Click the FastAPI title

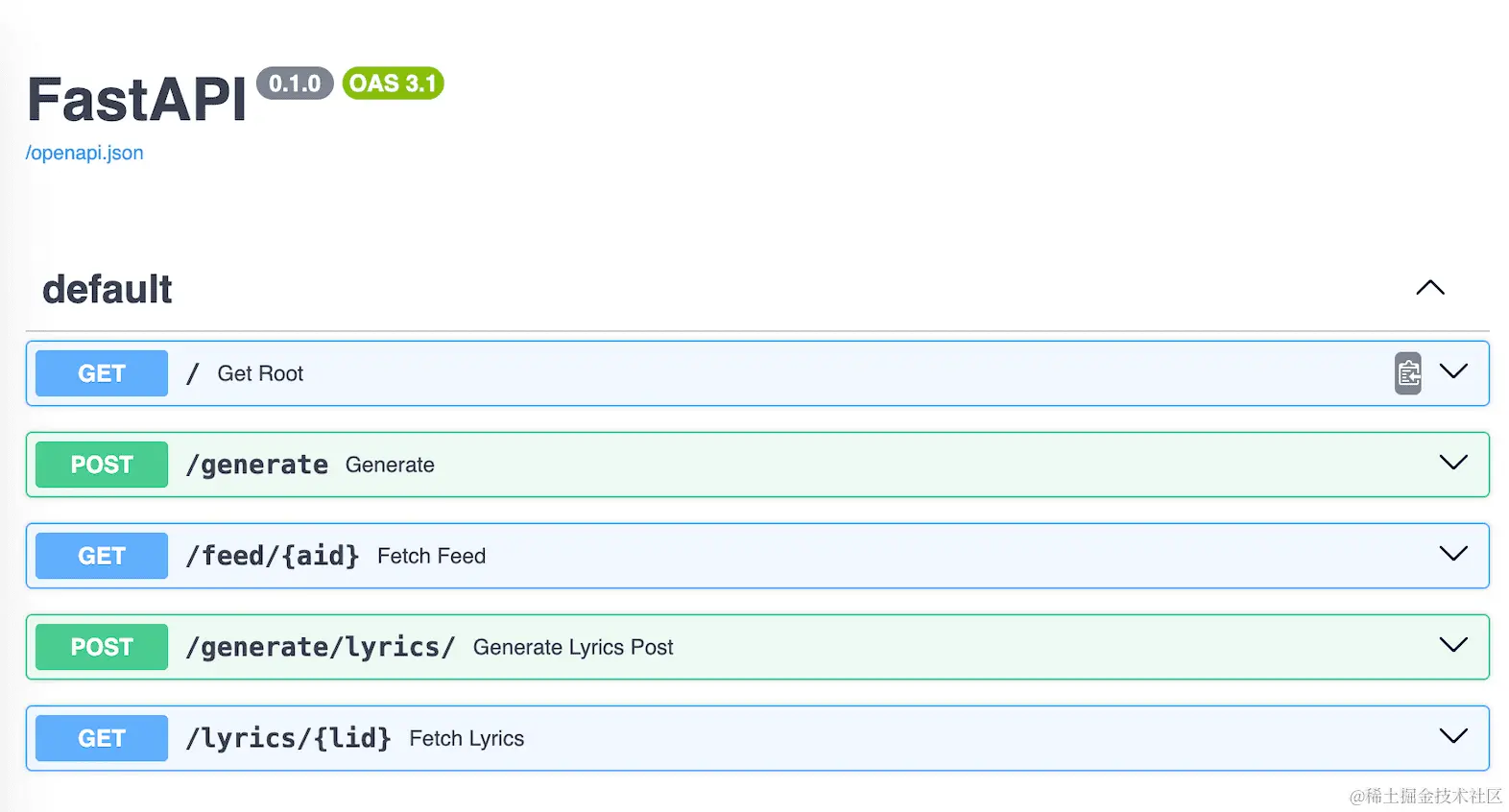(x=137, y=99)
